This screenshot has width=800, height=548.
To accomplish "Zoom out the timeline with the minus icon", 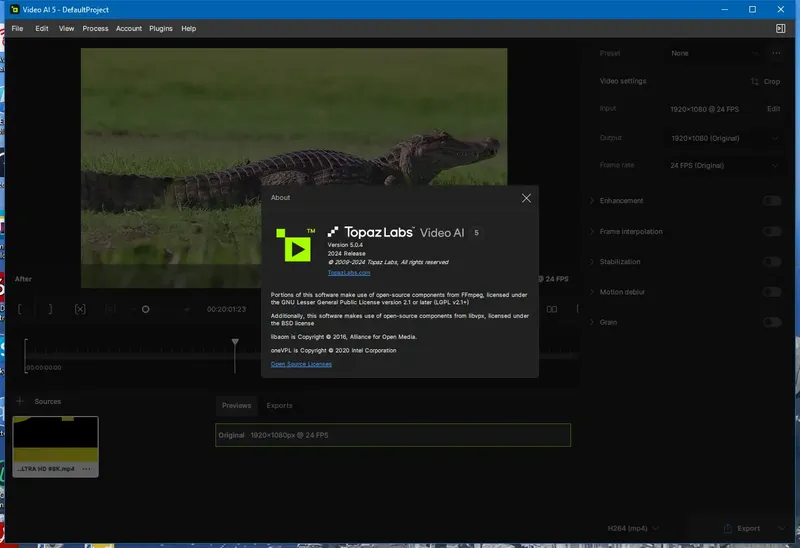I will 134,309.
